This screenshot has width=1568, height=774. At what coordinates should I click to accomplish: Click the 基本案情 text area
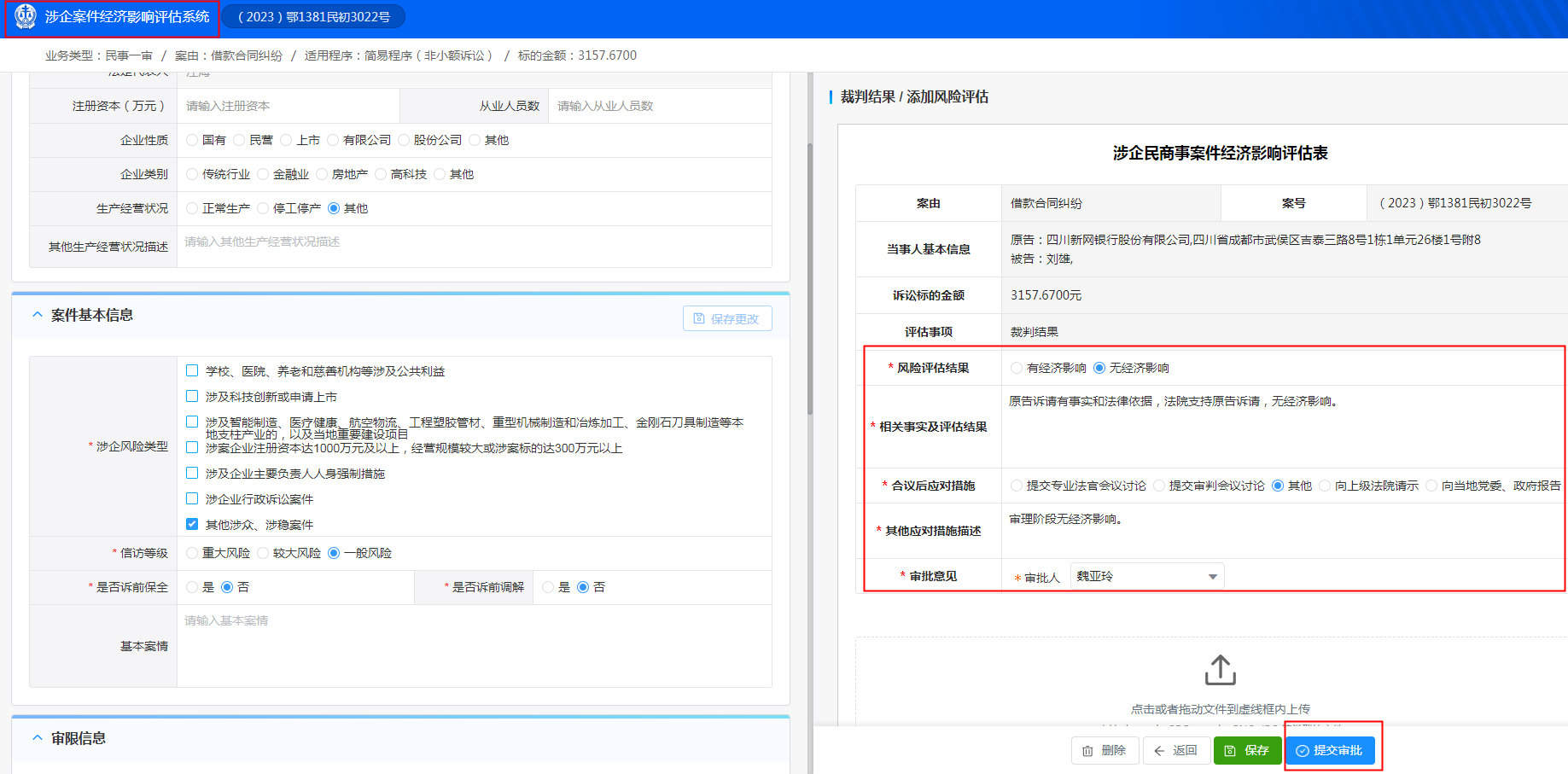tap(475, 646)
